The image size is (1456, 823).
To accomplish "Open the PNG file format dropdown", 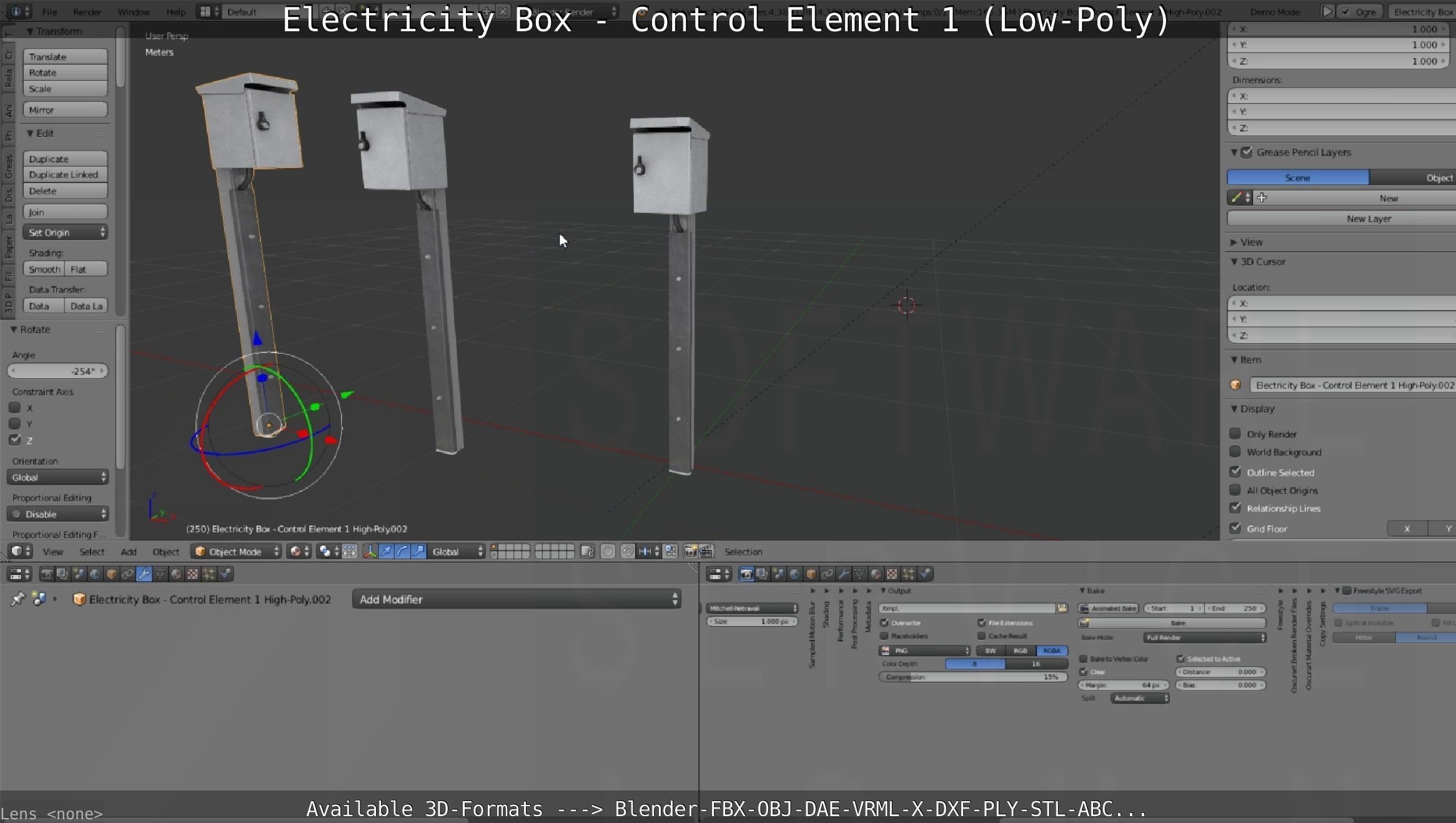I will tap(924, 651).
